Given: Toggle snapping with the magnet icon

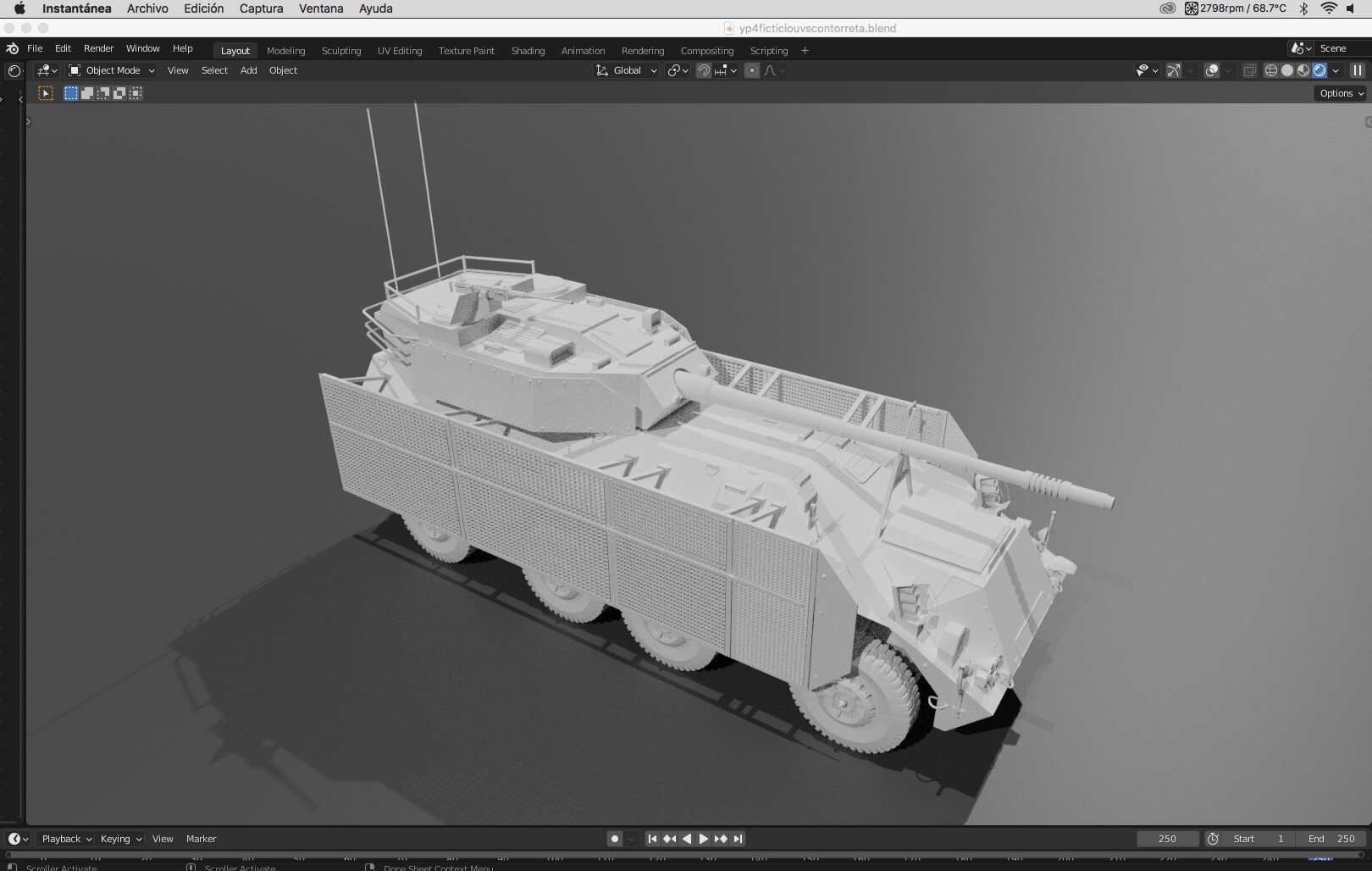Looking at the screenshot, I should pyautogui.click(x=704, y=70).
